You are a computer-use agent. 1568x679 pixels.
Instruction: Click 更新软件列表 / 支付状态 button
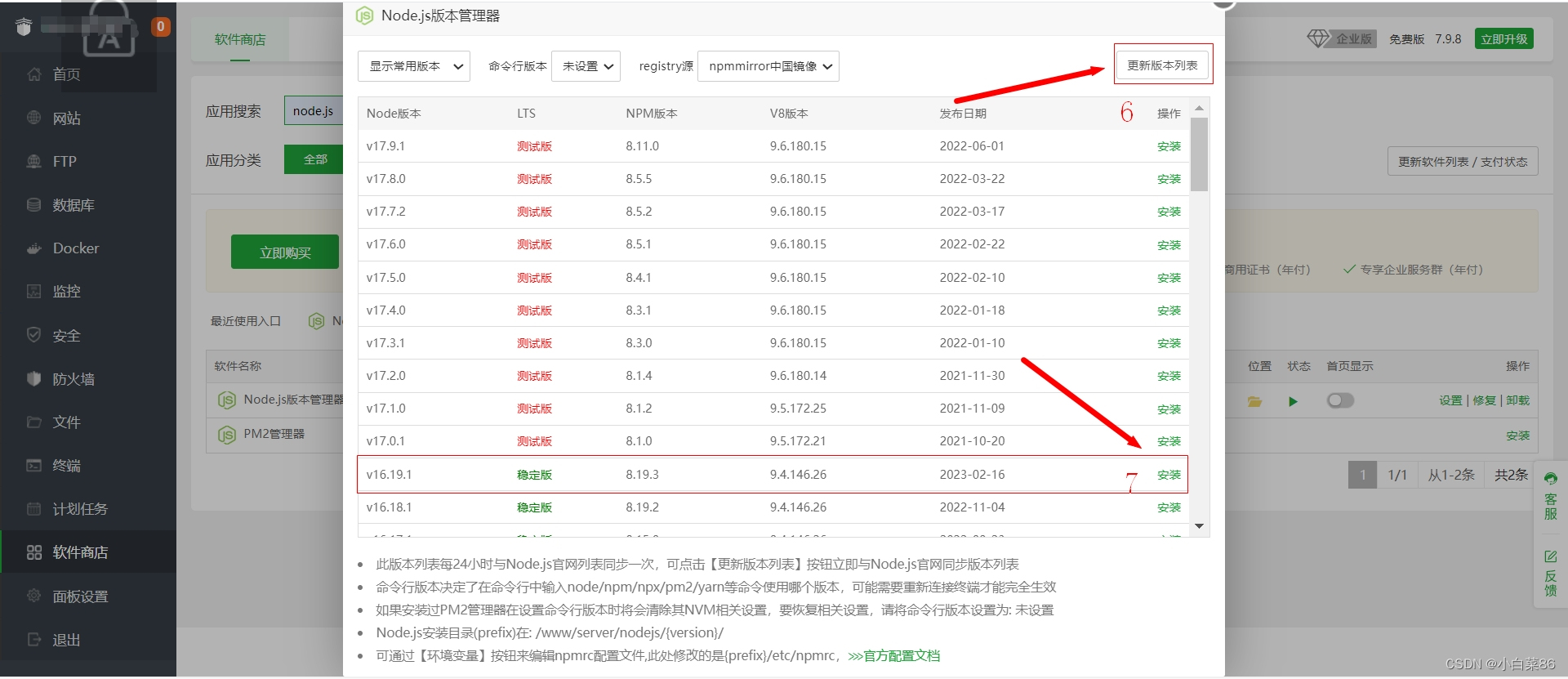click(1463, 161)
